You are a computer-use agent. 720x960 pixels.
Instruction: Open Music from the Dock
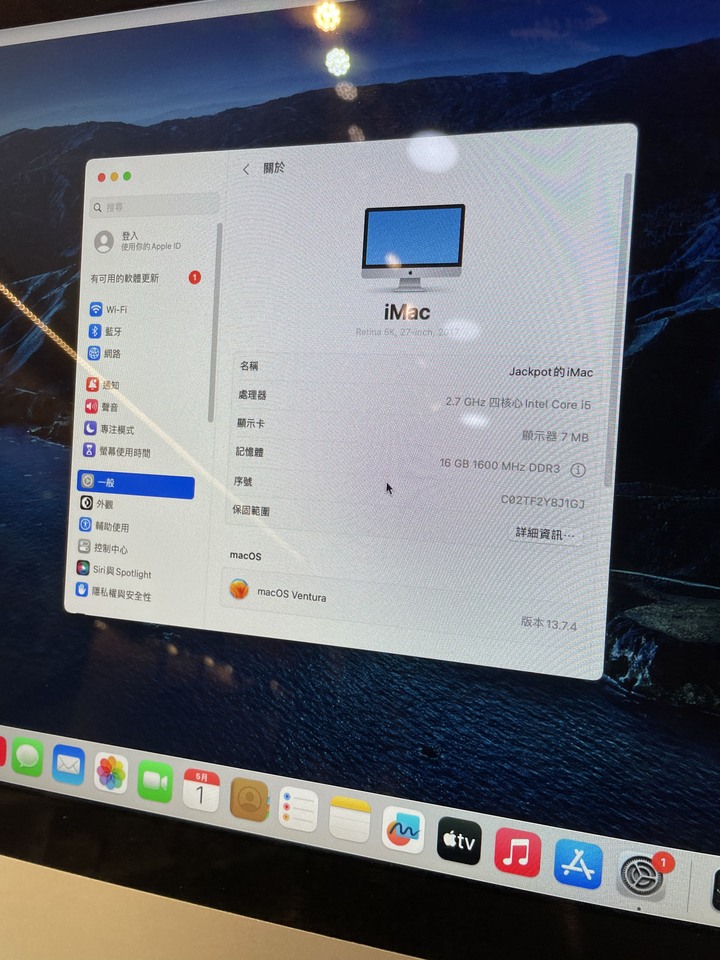518,853
